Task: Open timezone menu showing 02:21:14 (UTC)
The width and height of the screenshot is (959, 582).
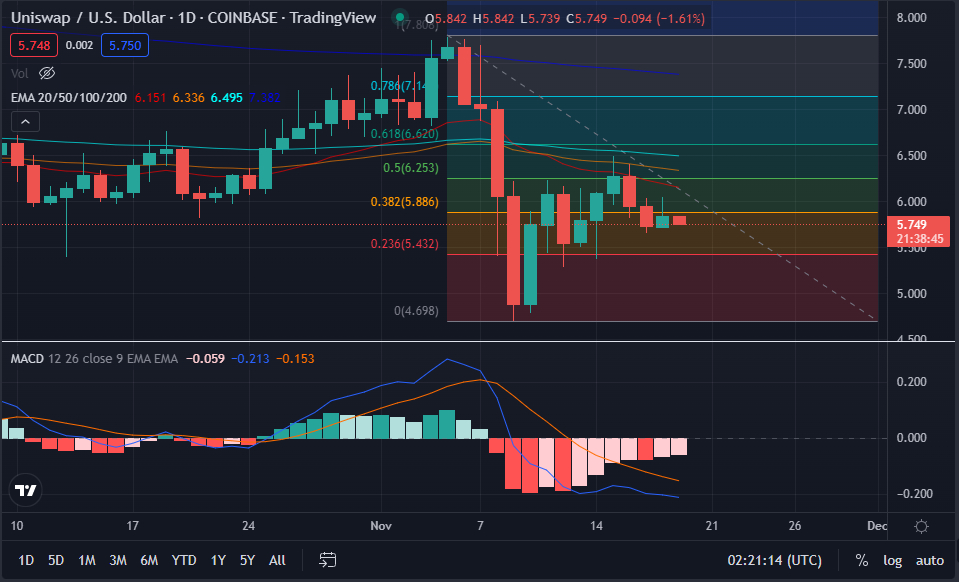Action: tap(774, 560)
